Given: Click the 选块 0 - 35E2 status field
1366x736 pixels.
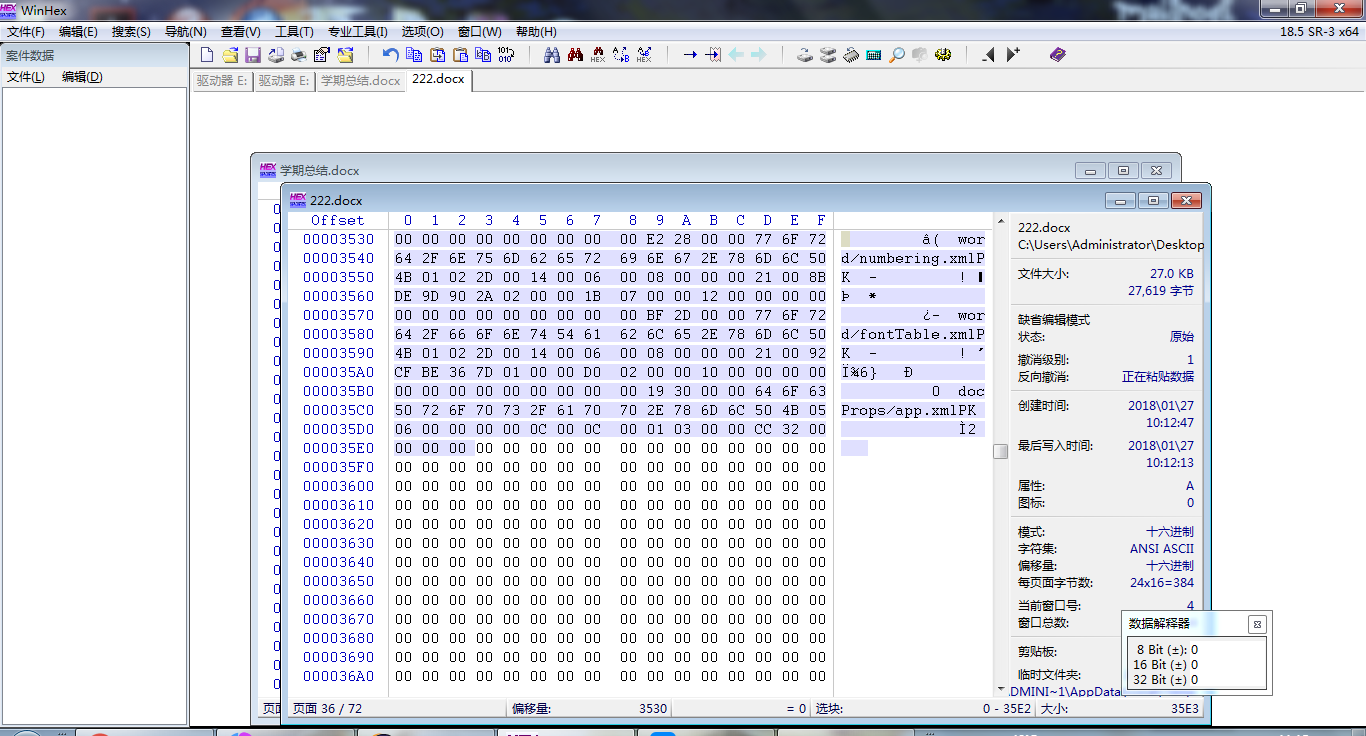Looking at the screenshot, I should point(924,708).
